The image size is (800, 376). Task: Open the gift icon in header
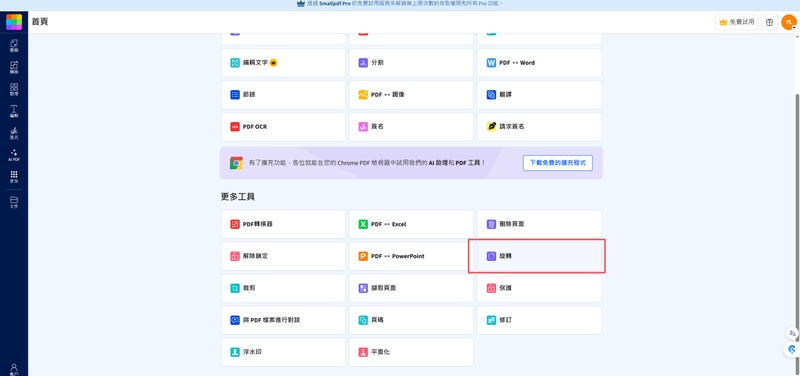pyautogui.click(x=769, y=22)
